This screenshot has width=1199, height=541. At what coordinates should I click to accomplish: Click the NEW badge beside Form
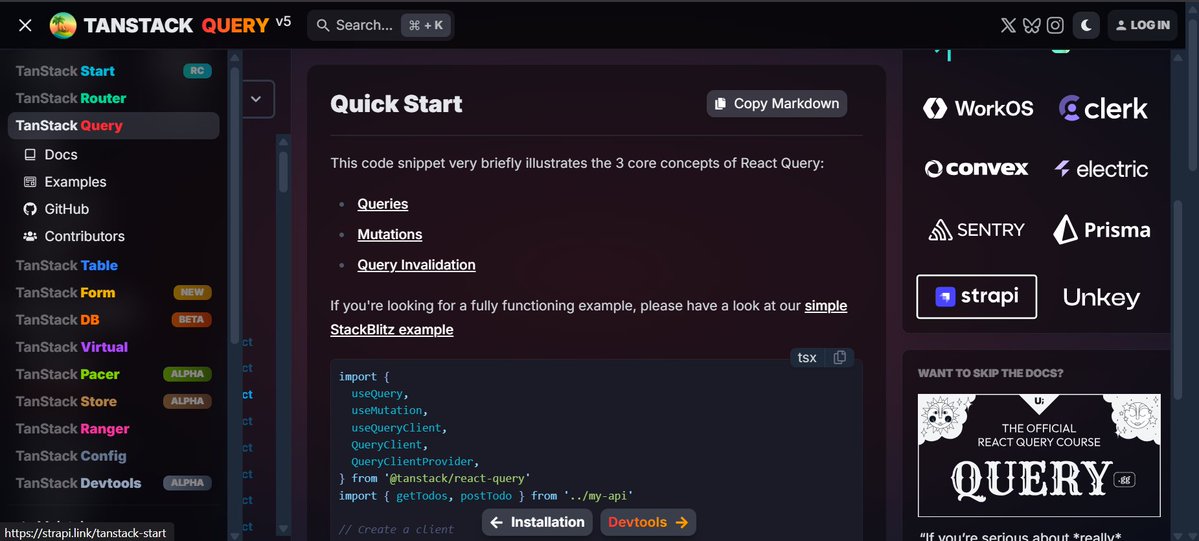click(193, 292)
